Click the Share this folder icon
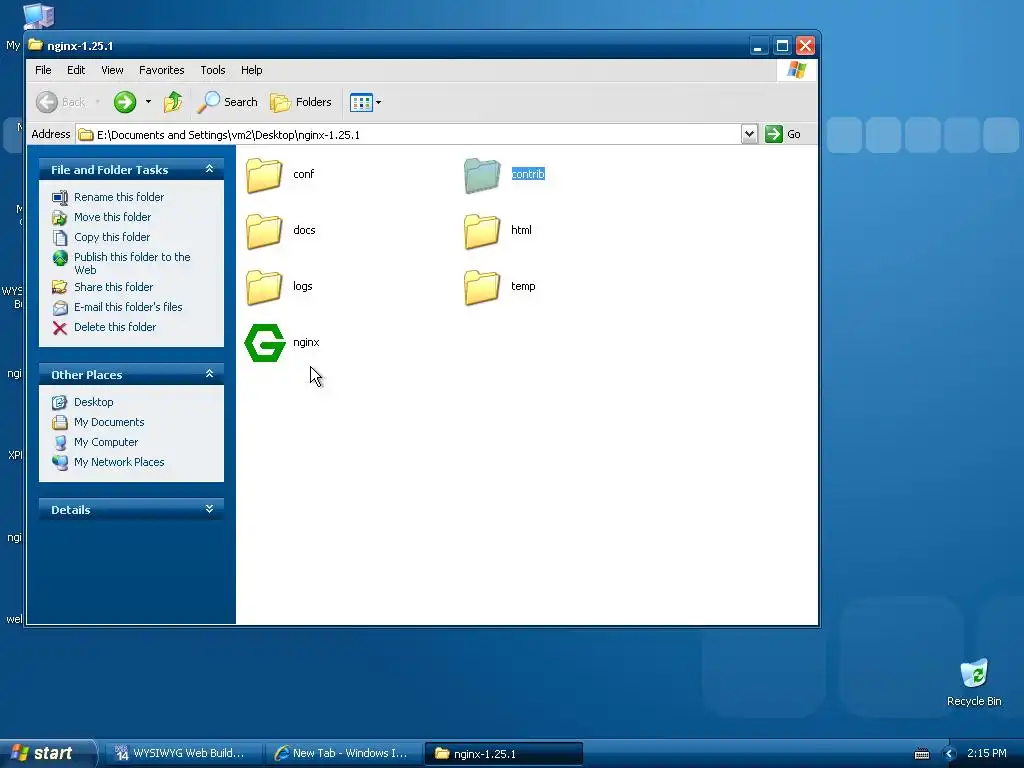The height and width of the screenshot is (768, 1024). pyautogui.click(x=60, y=287)
